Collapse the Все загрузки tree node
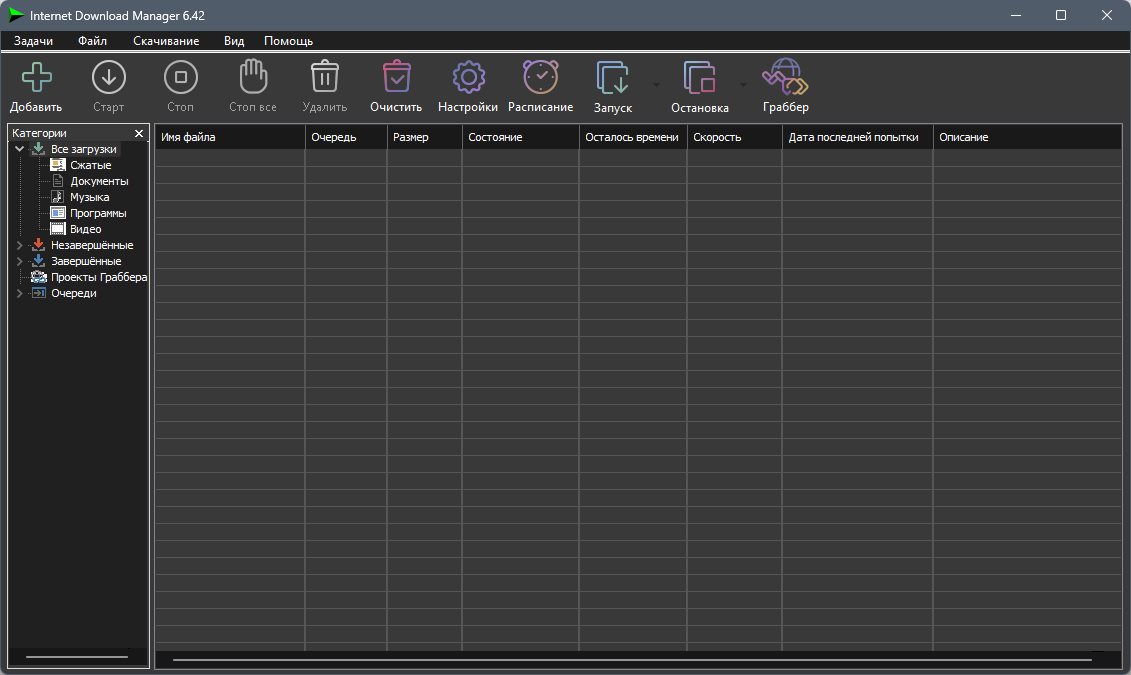The image size is (1131, 675). 19,149
